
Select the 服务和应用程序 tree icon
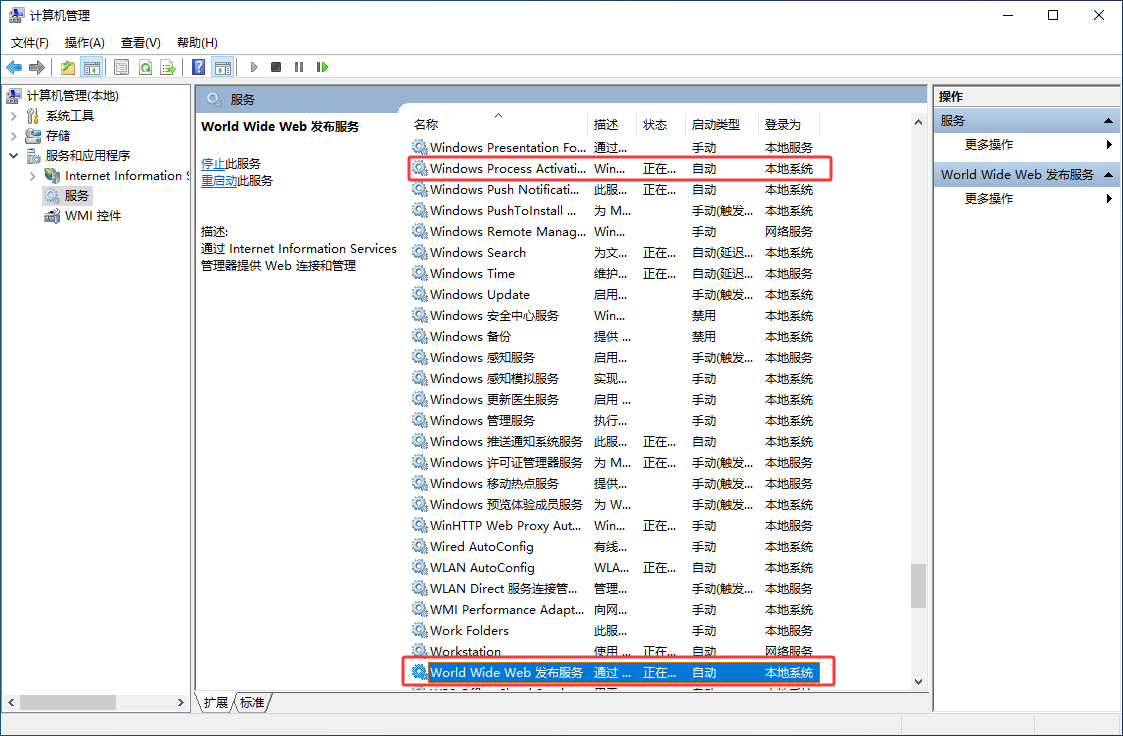[x=33, y=156]
